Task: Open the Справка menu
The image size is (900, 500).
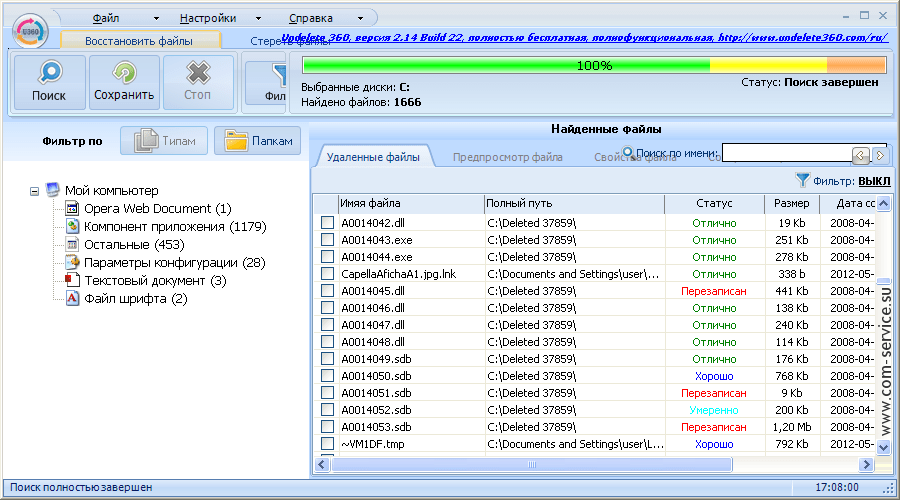Action: (x=311, y=18)
